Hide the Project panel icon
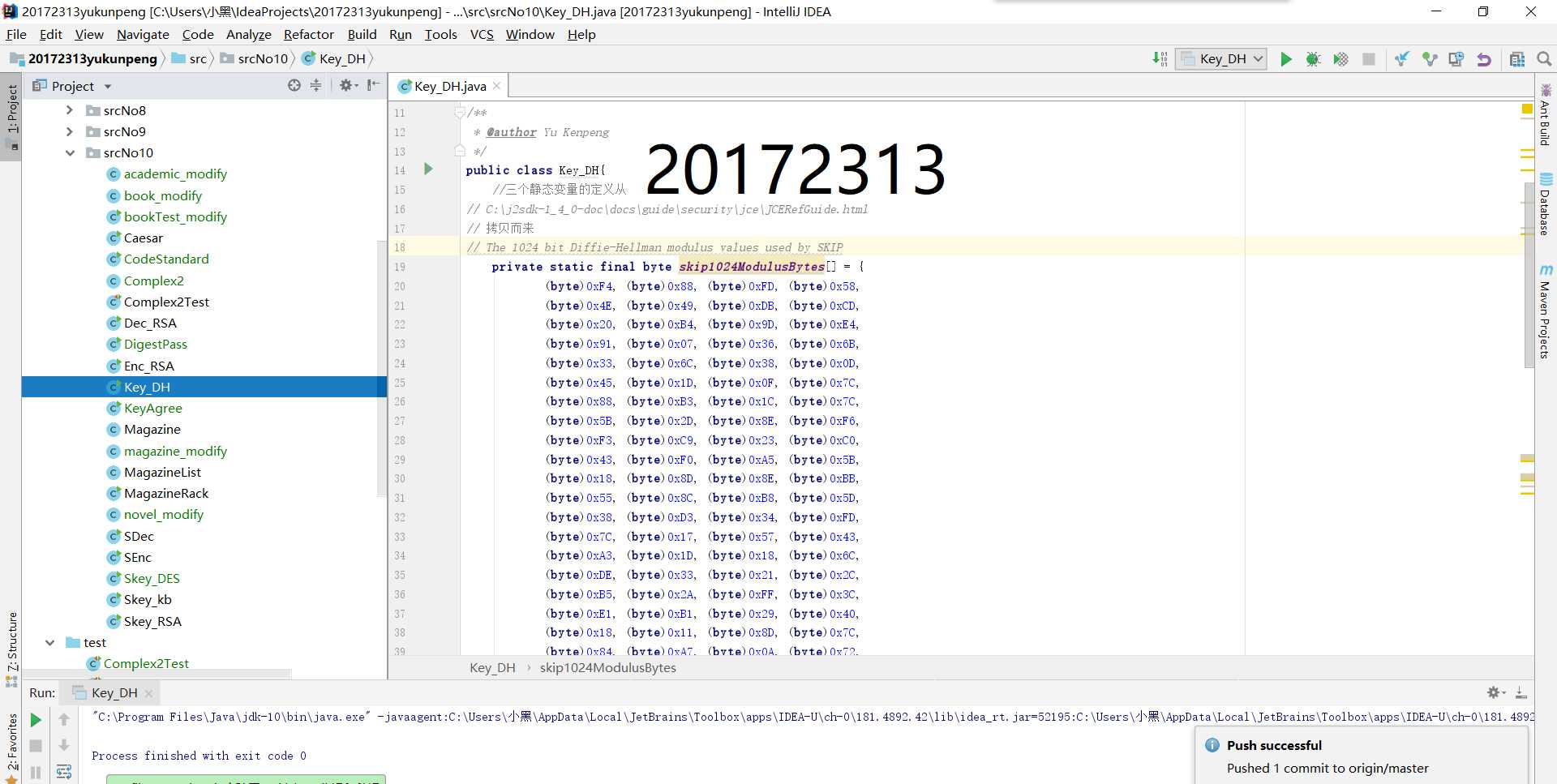 (373, 85)
